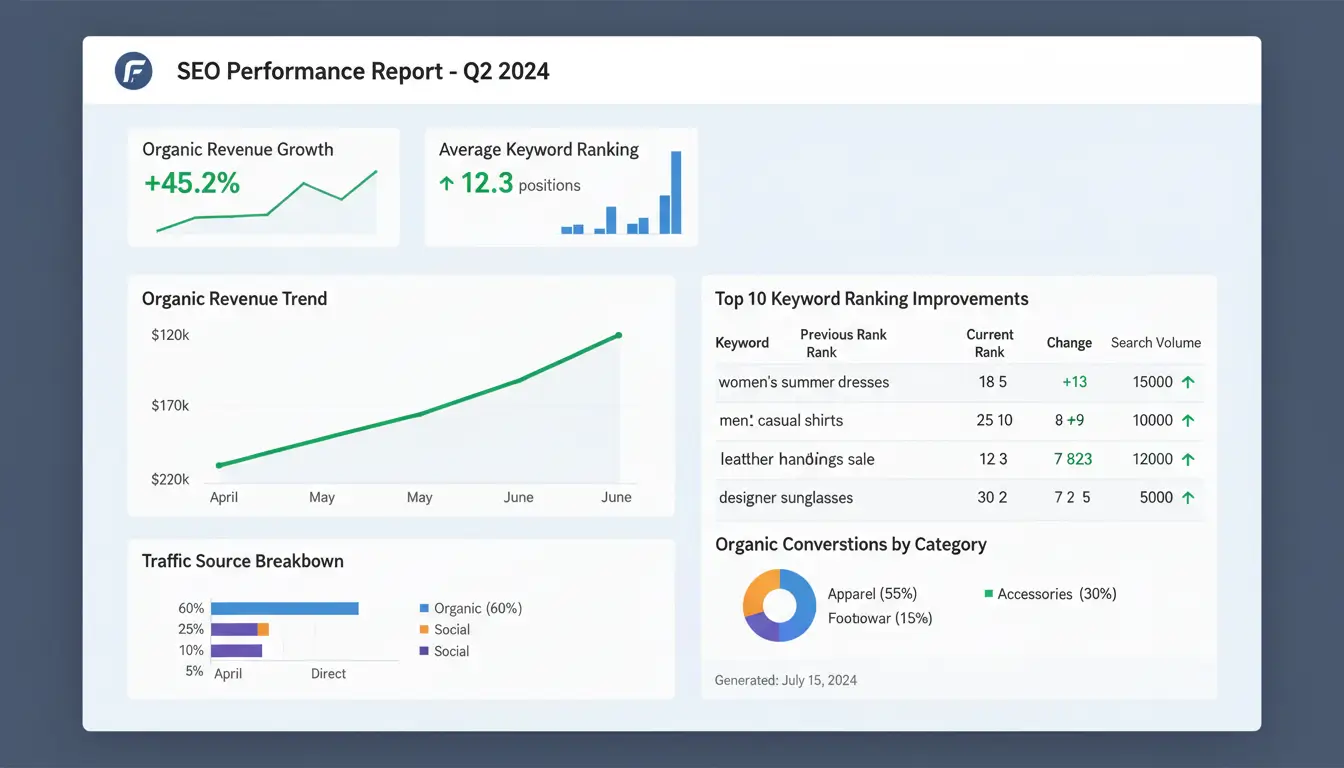Click the tallest bar in Average Keyword Ranking chart

click(x=676, y=192)
